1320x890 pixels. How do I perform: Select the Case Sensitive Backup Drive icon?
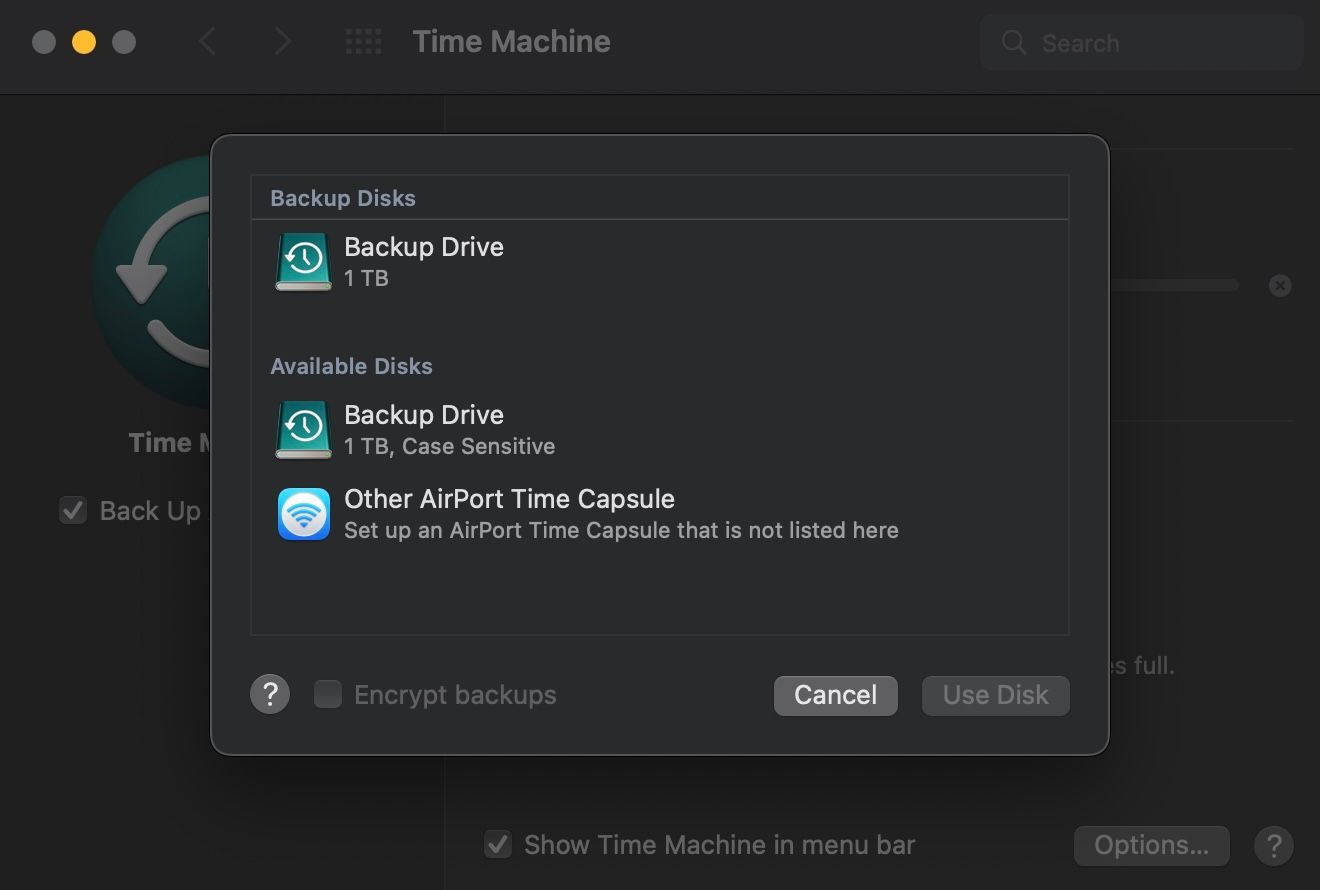click(303, 430)
